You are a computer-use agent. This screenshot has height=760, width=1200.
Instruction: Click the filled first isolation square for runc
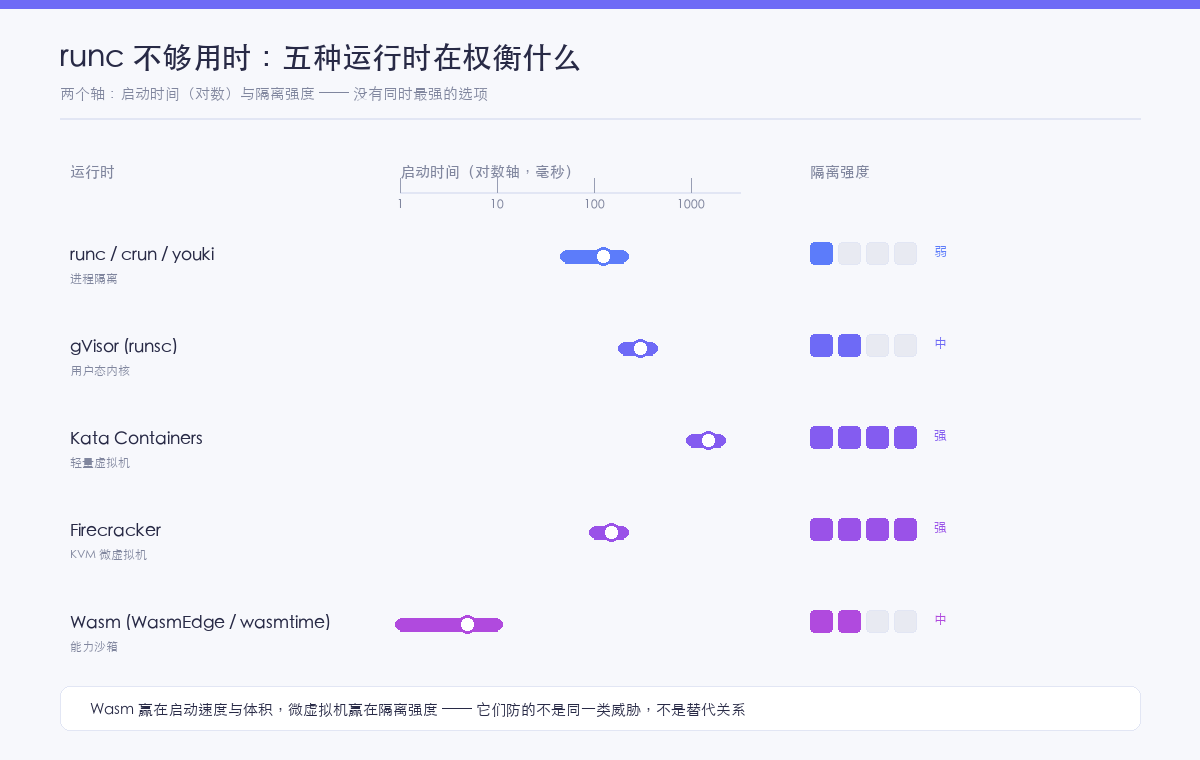pos(821,254)
